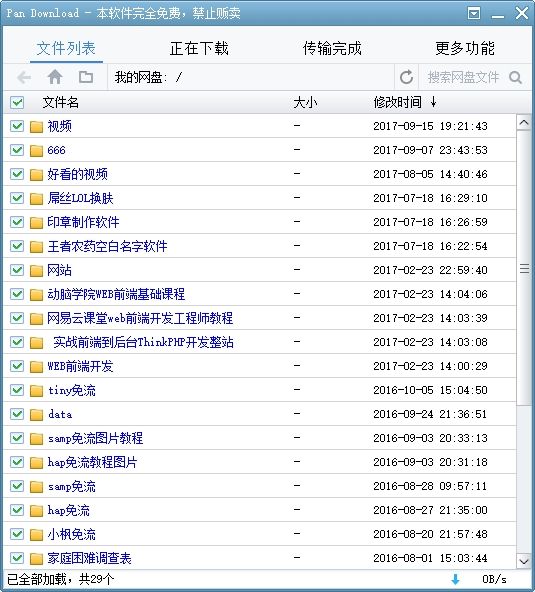Screen dimensions: 535x592
Task: Open the 实战前端到后台ThinkPHP开发整站 folder
Action: [143, 342]
